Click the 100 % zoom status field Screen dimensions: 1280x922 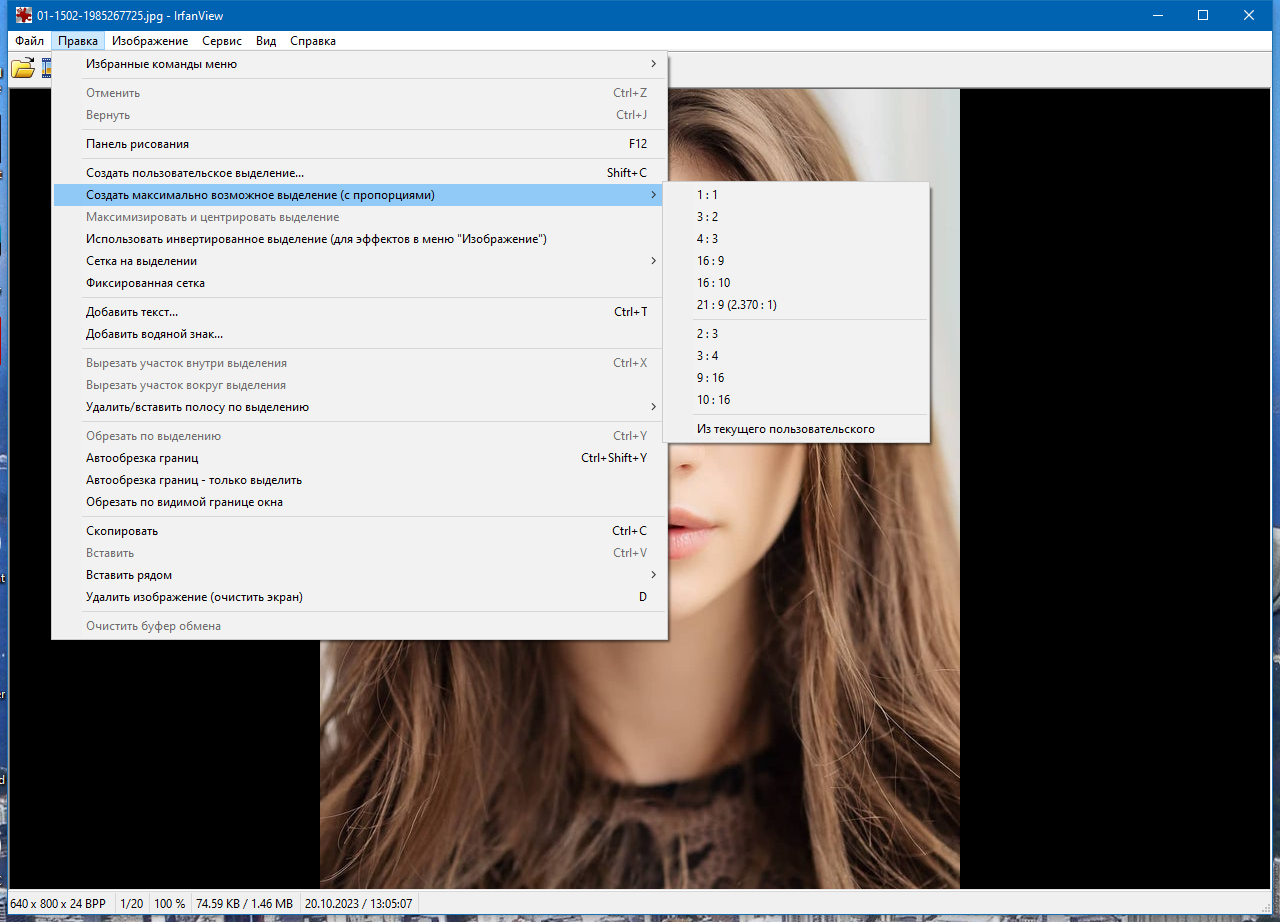point(169,903)
